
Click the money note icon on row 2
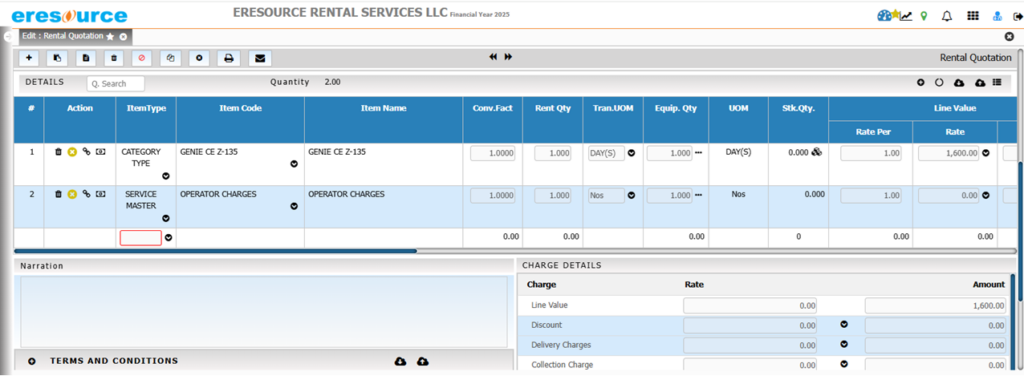coord(101,194)
